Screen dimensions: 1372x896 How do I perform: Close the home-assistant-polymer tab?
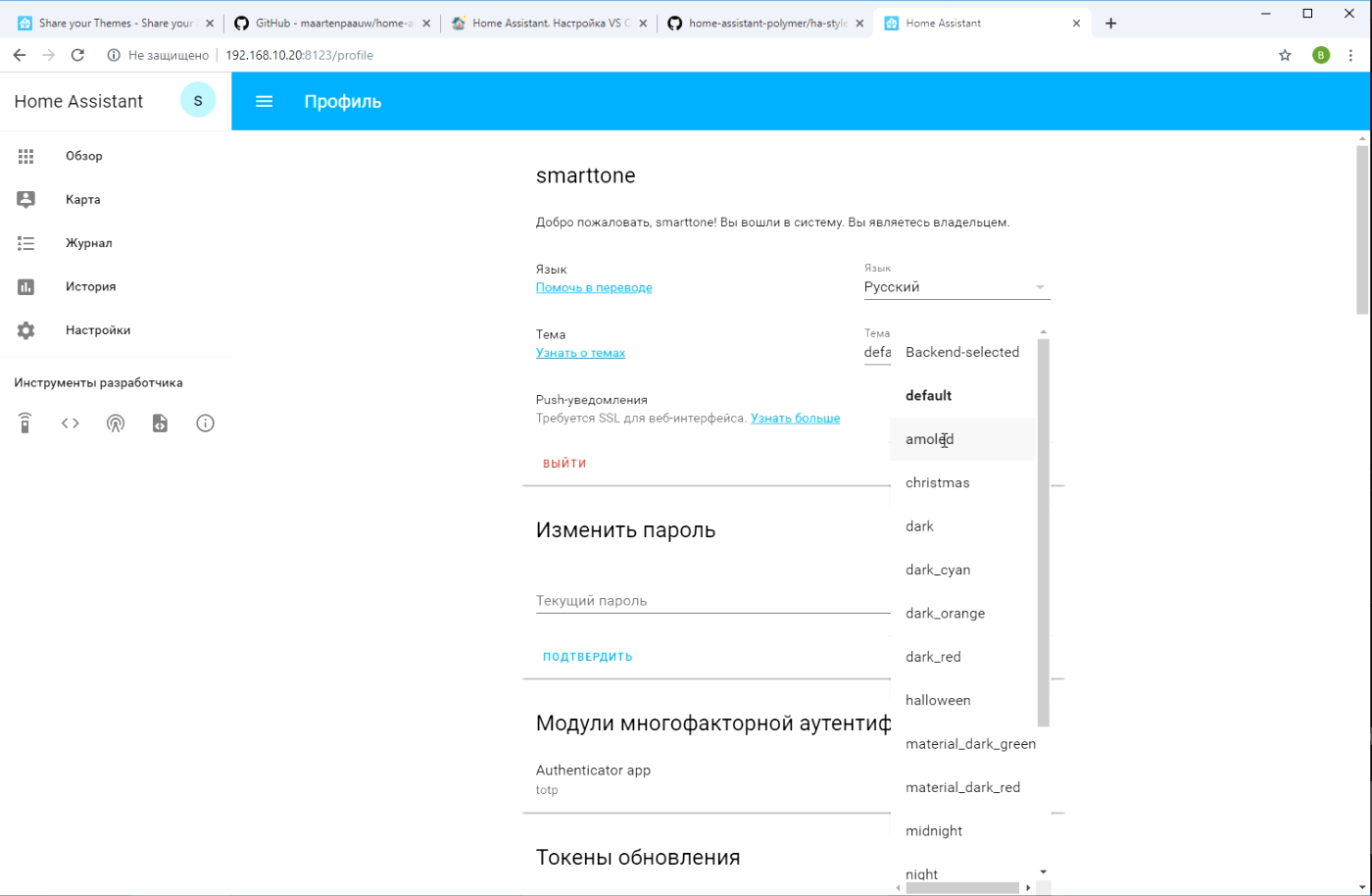tap(859, 24)
